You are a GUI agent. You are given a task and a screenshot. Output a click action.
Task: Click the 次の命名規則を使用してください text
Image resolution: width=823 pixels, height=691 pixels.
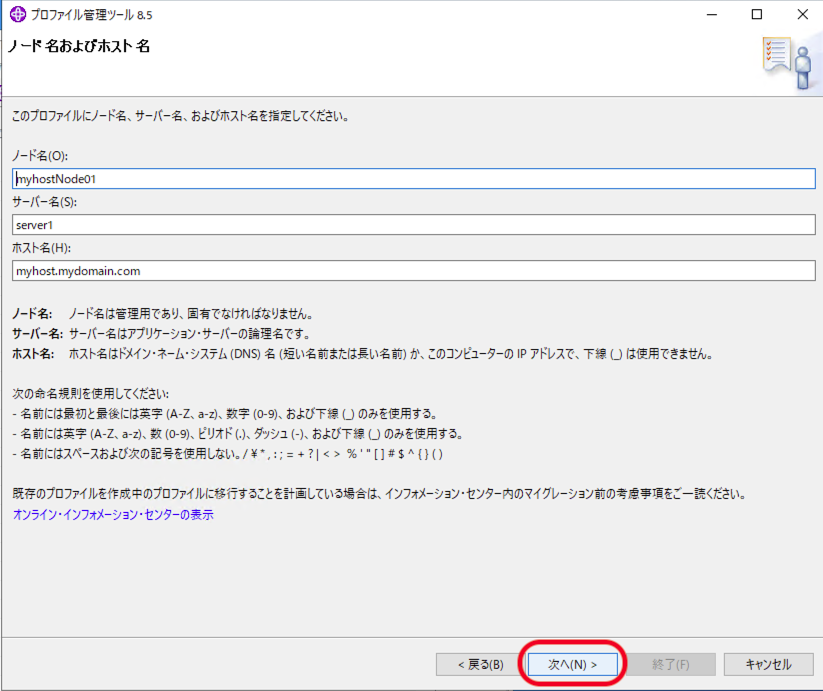point(90,394)
